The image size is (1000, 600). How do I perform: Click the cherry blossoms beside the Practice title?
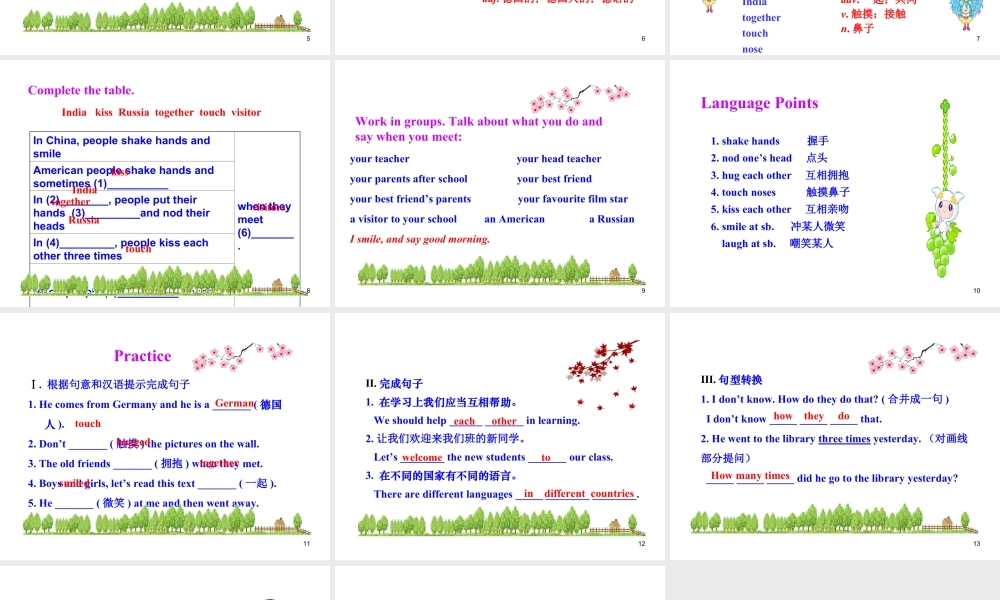pyautogui.click(x=241, y=357)
